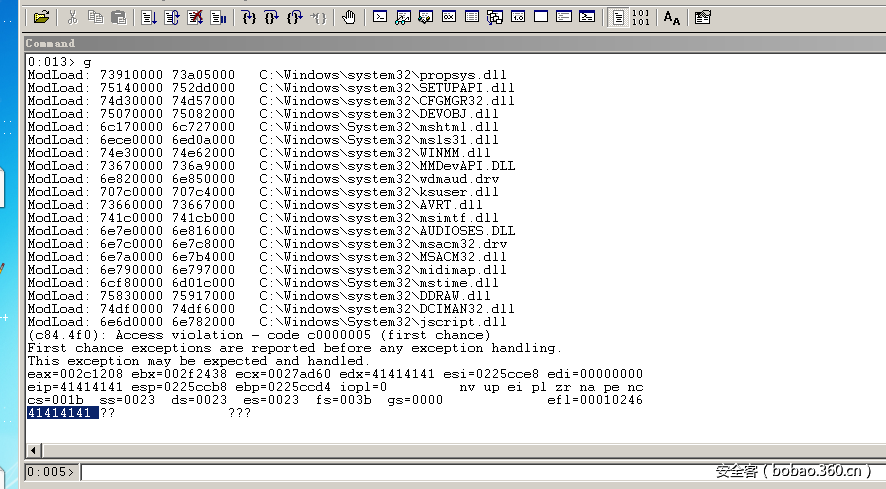Stop debugging with the red X icon
This screenshot has height=489, width=886.
click(194, 17)
